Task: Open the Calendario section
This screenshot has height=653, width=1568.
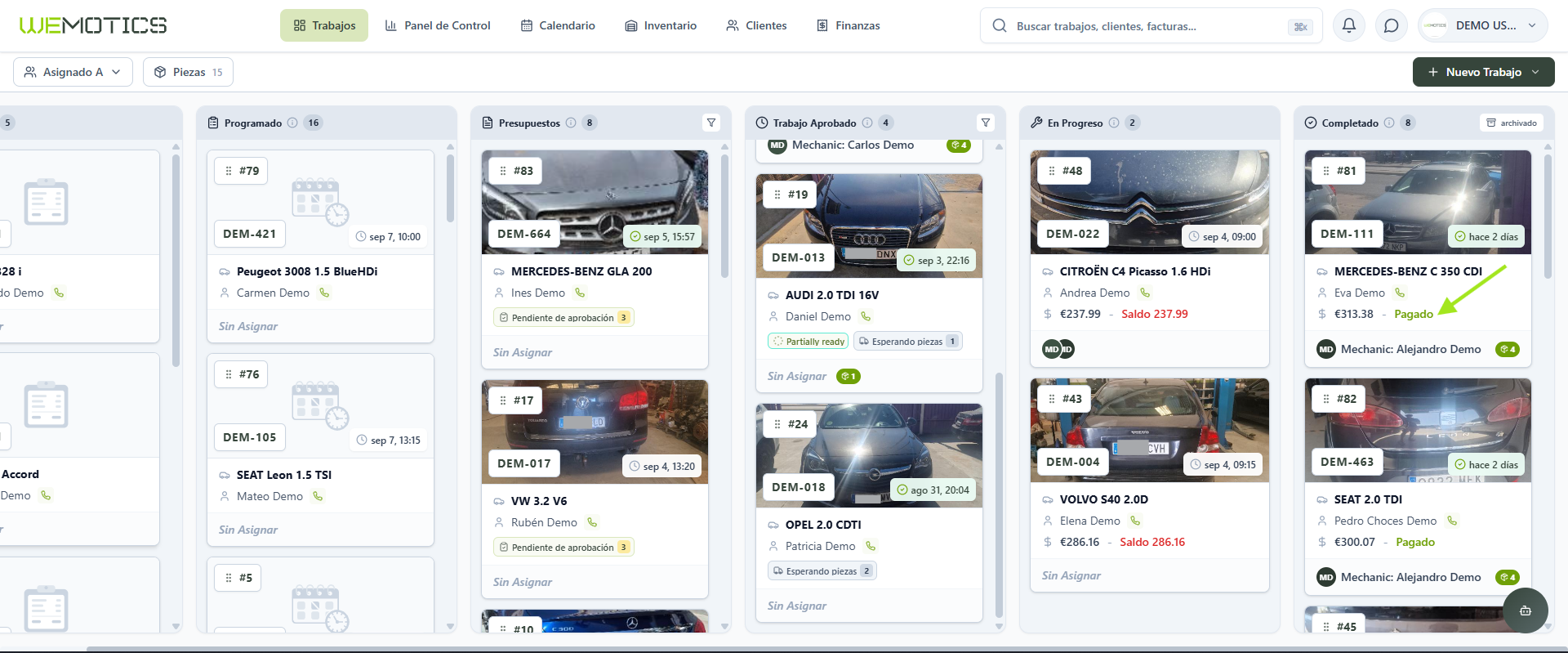Action: tap(558, 25)
